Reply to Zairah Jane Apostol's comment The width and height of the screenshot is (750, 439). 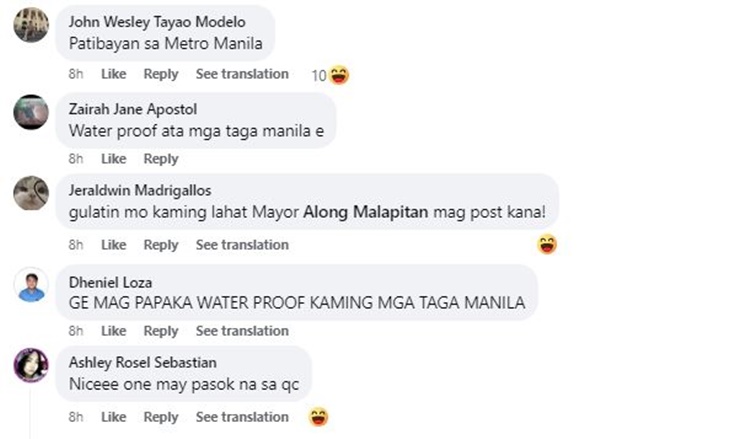[x=161, y=159]
